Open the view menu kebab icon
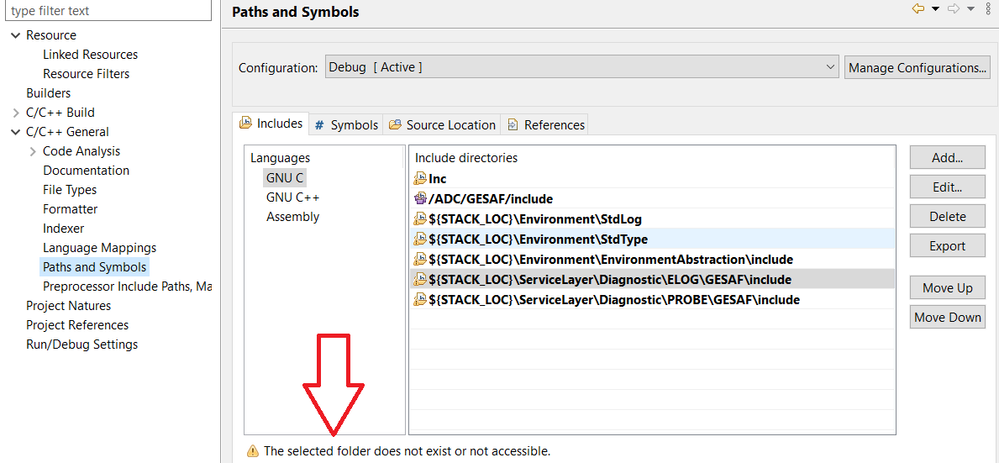This screenshot has width=999, height=463. [x=989, y=9]
